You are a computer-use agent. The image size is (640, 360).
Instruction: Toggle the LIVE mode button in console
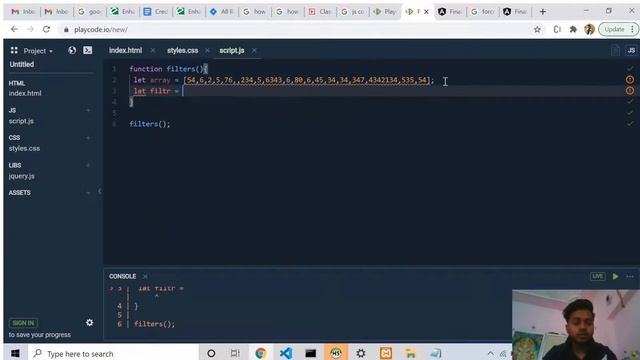(x=598, y=276)
